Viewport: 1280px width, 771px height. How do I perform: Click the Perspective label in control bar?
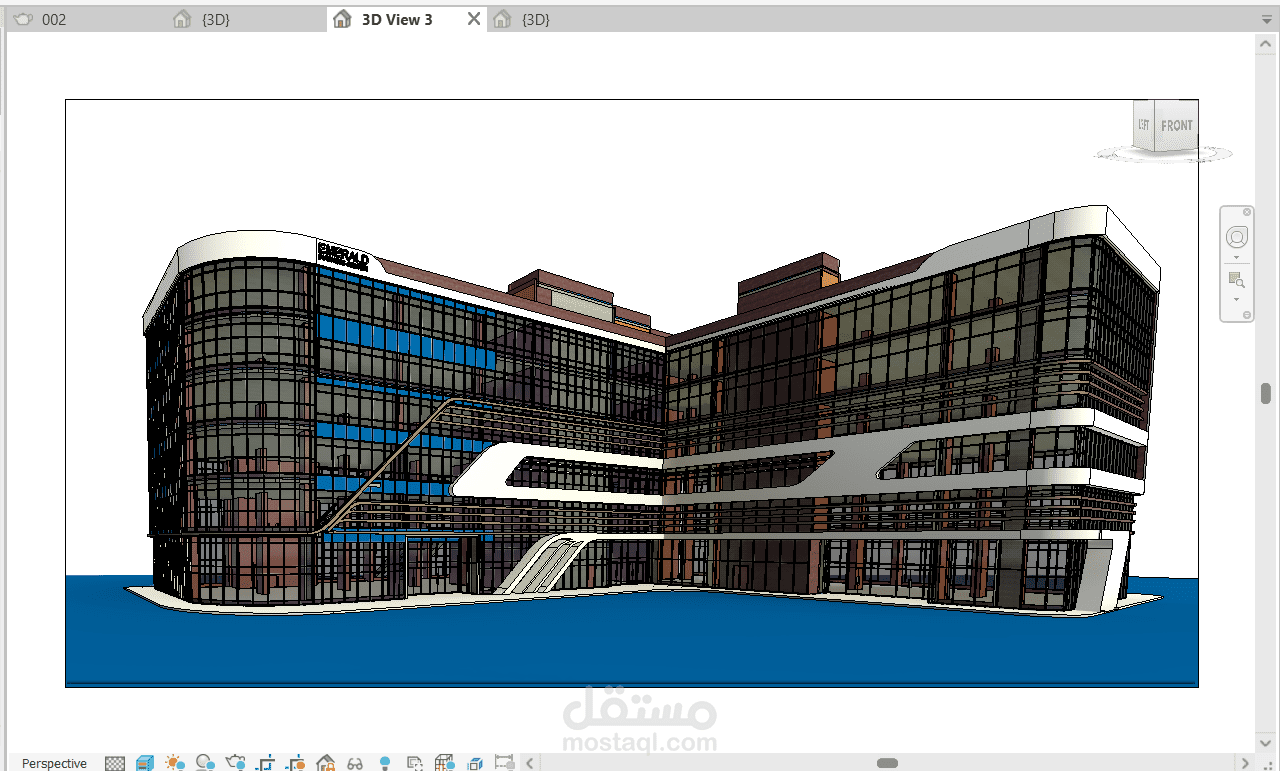pos(54,763)
